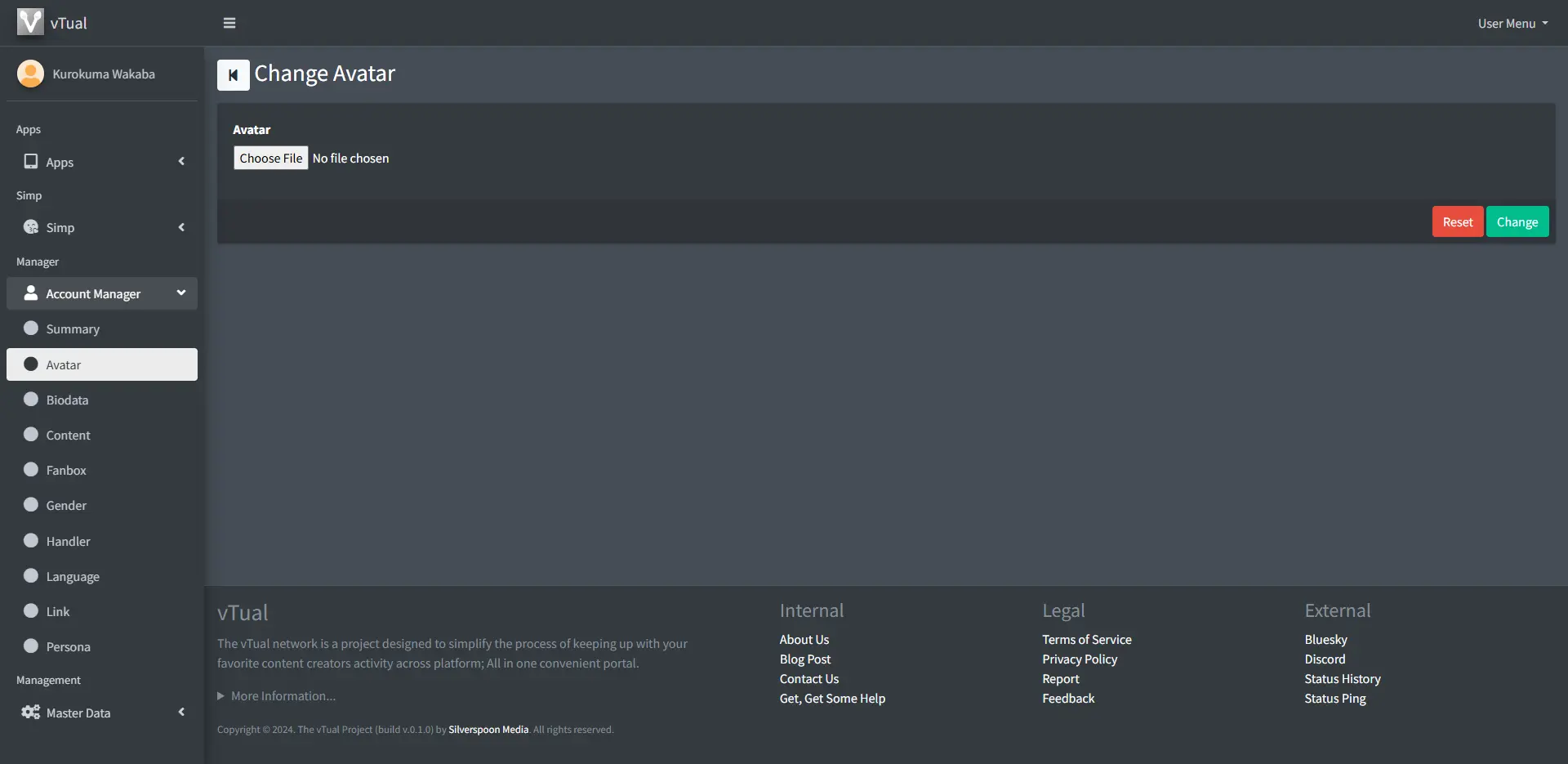Open the Terms of Service link
The image size is (1568, 764).
(1086, 640)
